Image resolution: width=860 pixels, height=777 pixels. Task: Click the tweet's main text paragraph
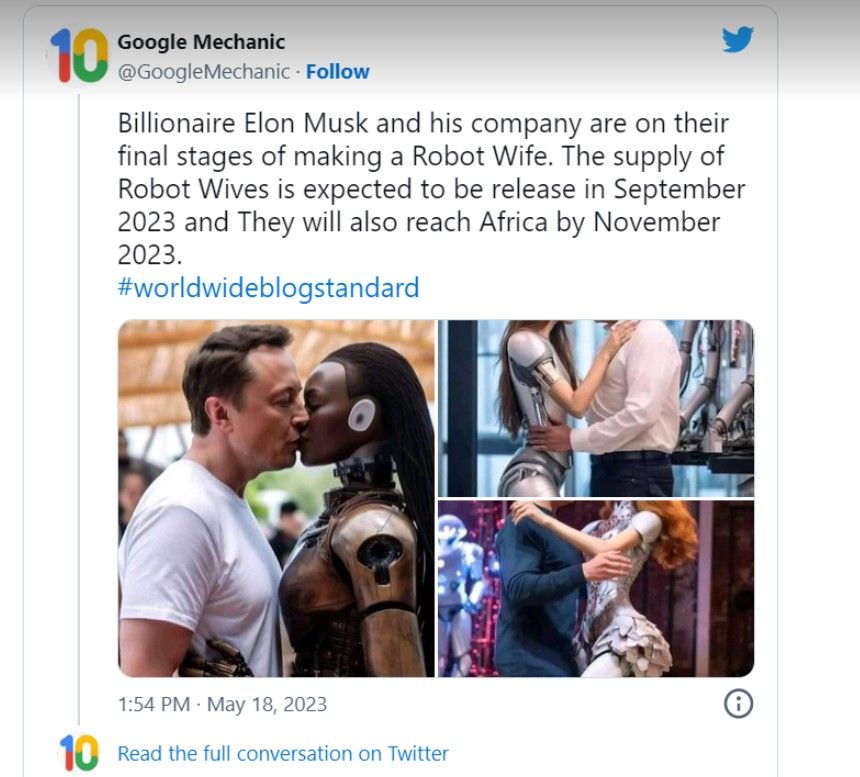click(x=431, y=189)
